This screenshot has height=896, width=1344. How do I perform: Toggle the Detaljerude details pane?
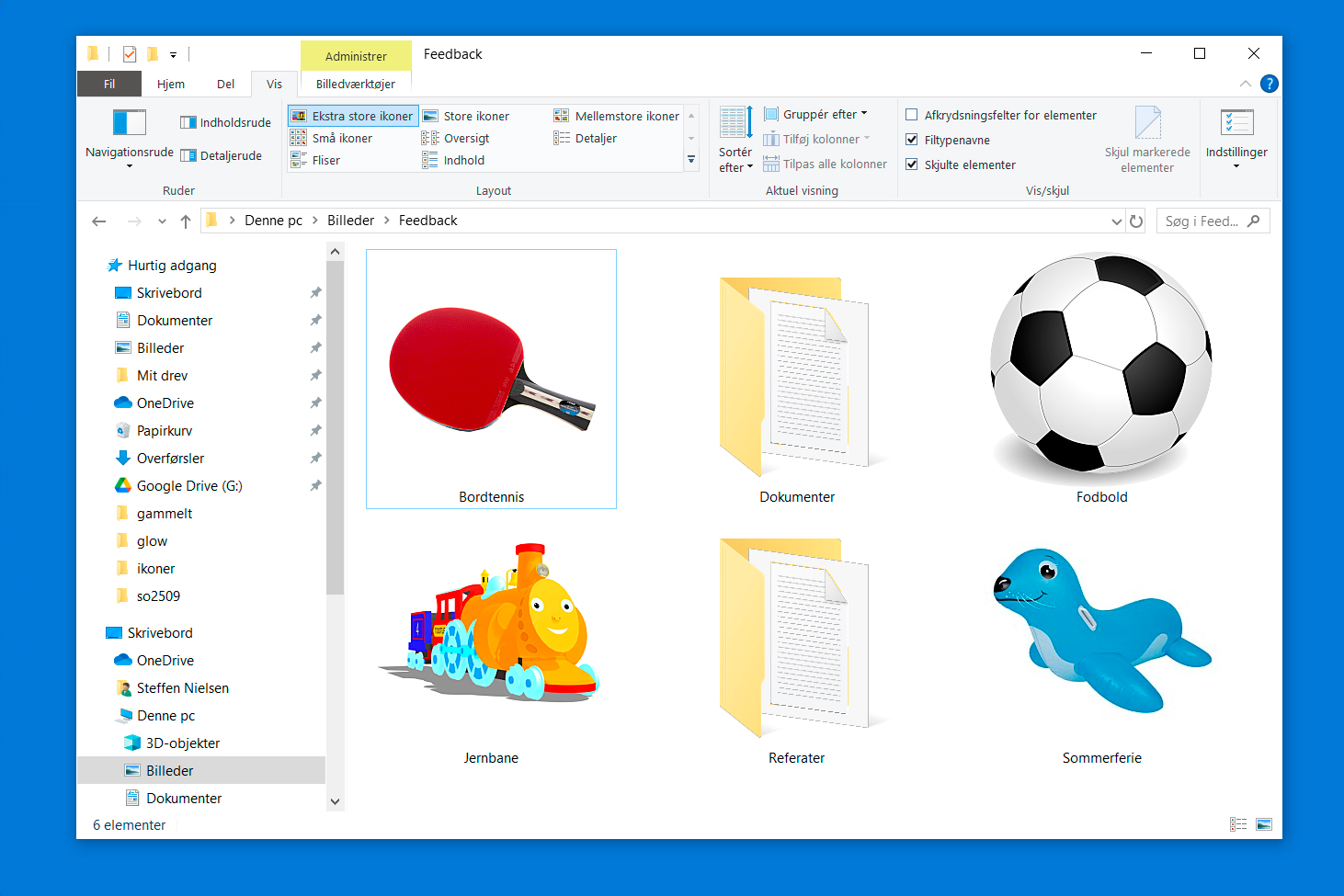point(222,155)
